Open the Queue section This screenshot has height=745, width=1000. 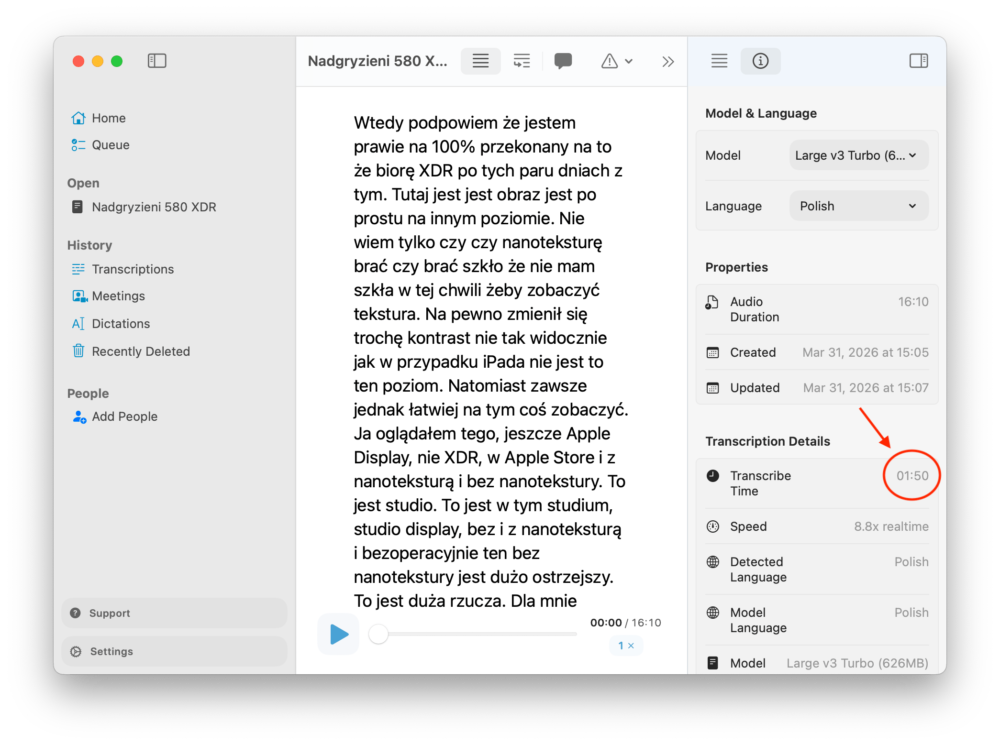(x=110, y=145)
